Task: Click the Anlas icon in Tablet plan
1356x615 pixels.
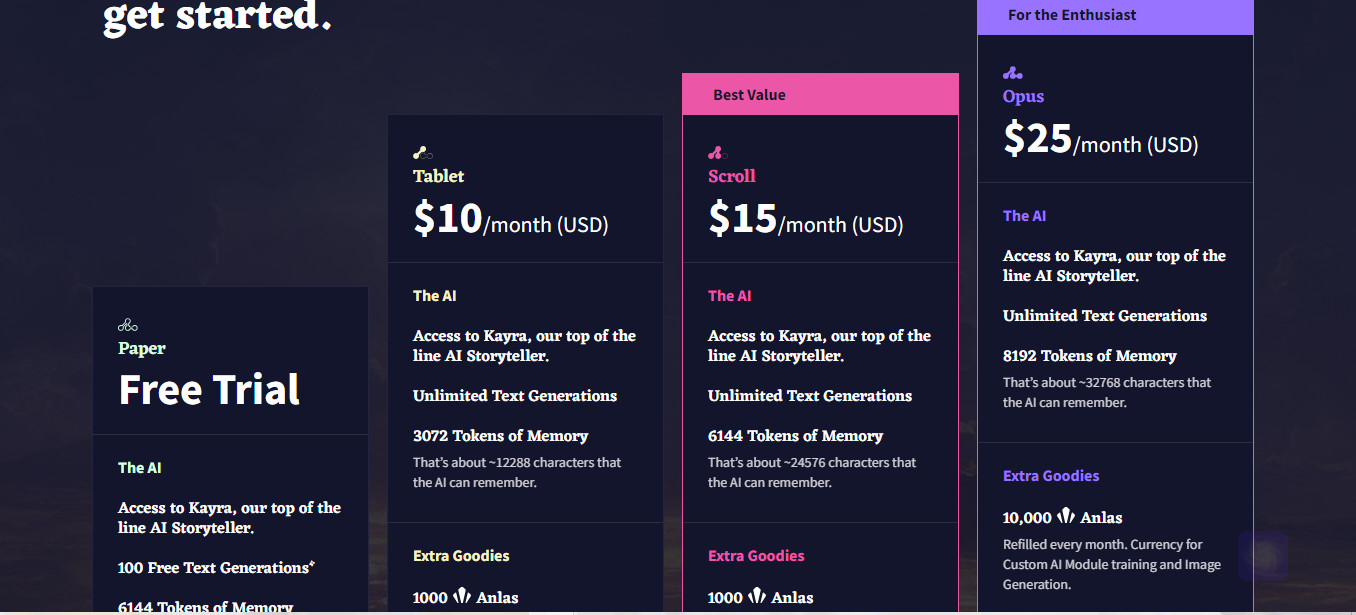Action: (462, 597)
